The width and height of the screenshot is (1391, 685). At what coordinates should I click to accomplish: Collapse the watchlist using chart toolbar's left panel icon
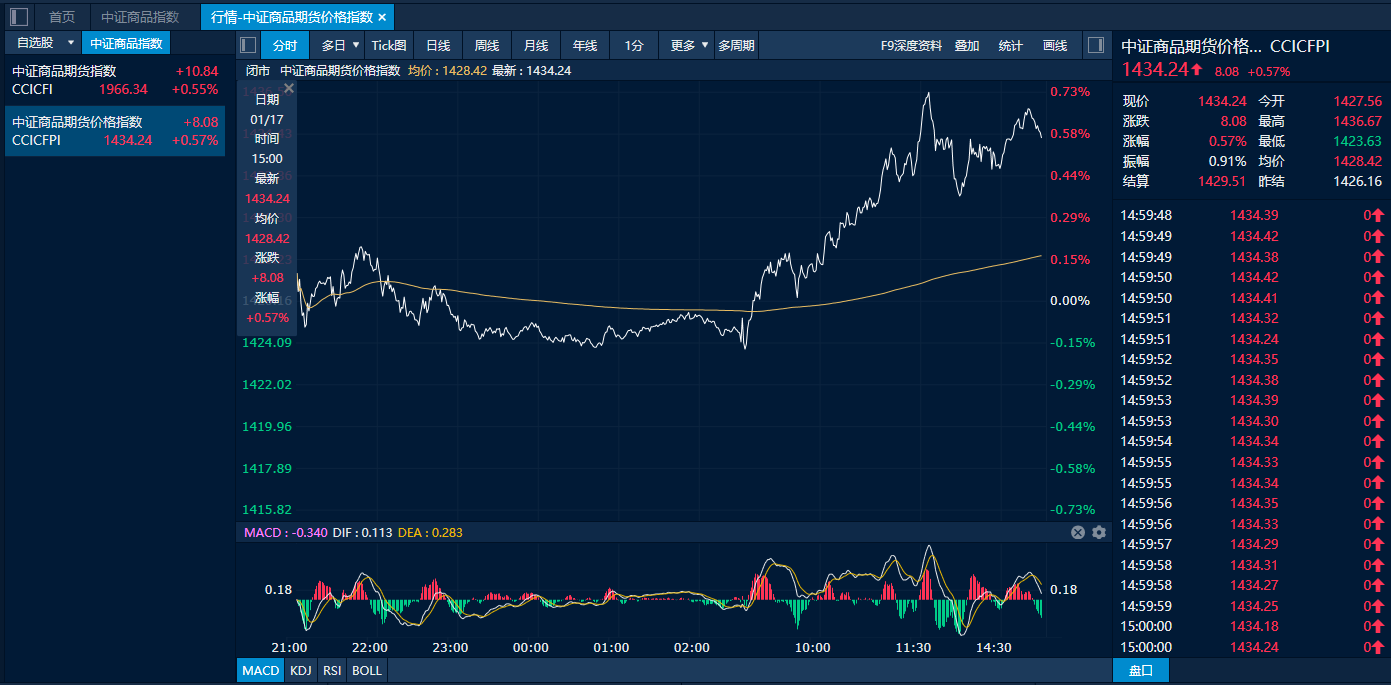[248, 45]
